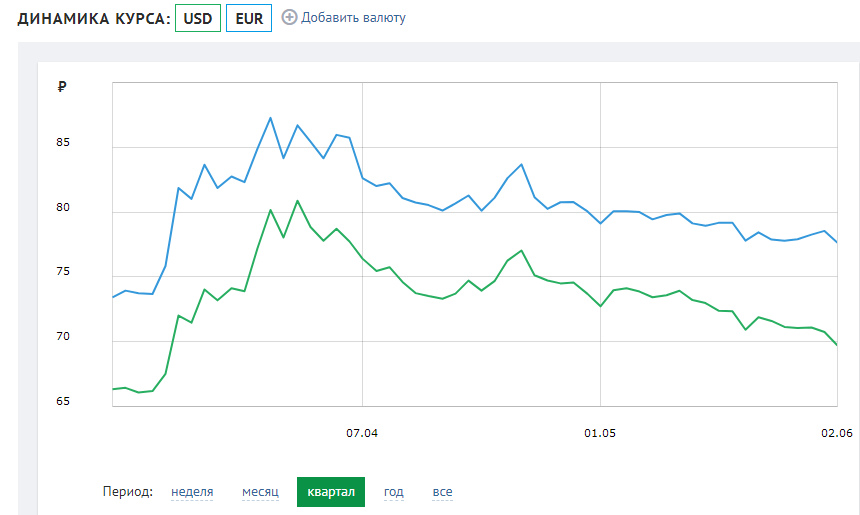Click the 65 value on vertical axis

[64, 402]
